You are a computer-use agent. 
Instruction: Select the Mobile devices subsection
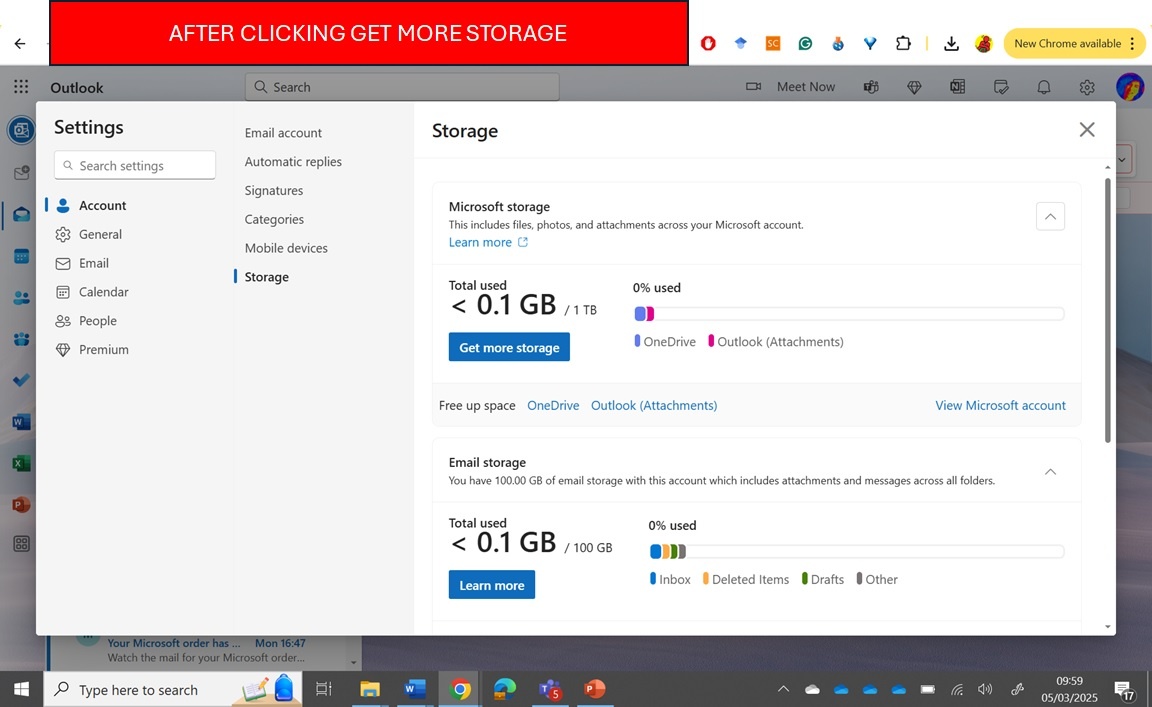[x=286, y=248]
